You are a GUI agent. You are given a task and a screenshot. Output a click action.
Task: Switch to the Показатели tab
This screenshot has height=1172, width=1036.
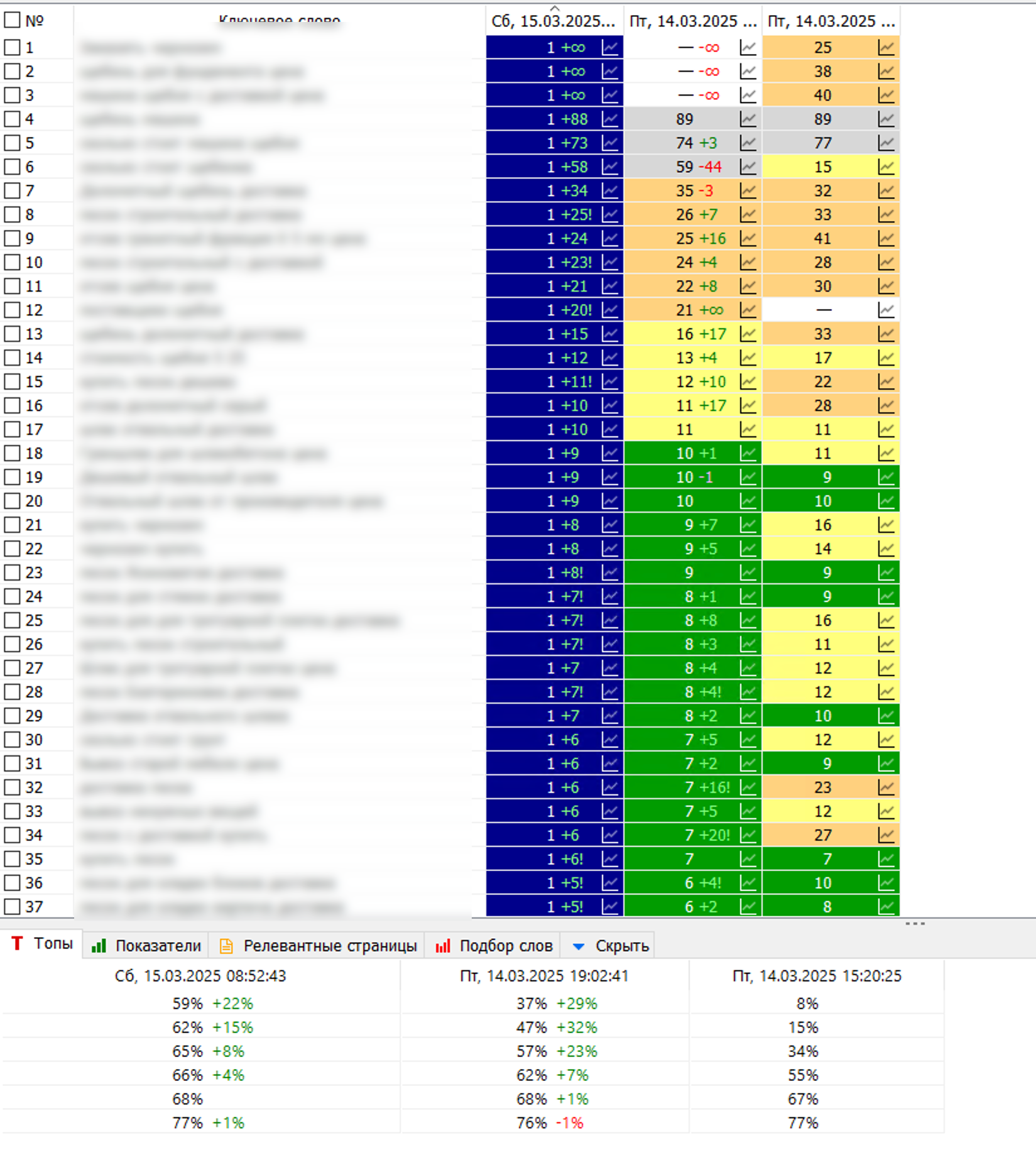point(146,946)
